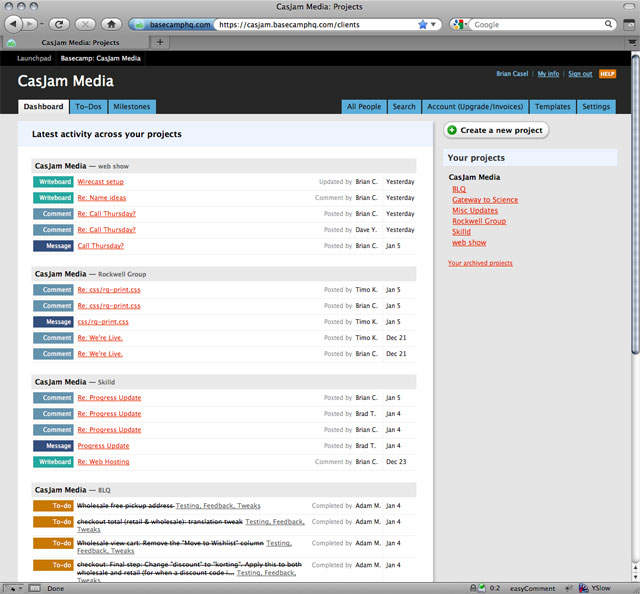The width and height of the screenshot is (640, 594).
Task: Click the Sign out link
Action: (580, 74)
